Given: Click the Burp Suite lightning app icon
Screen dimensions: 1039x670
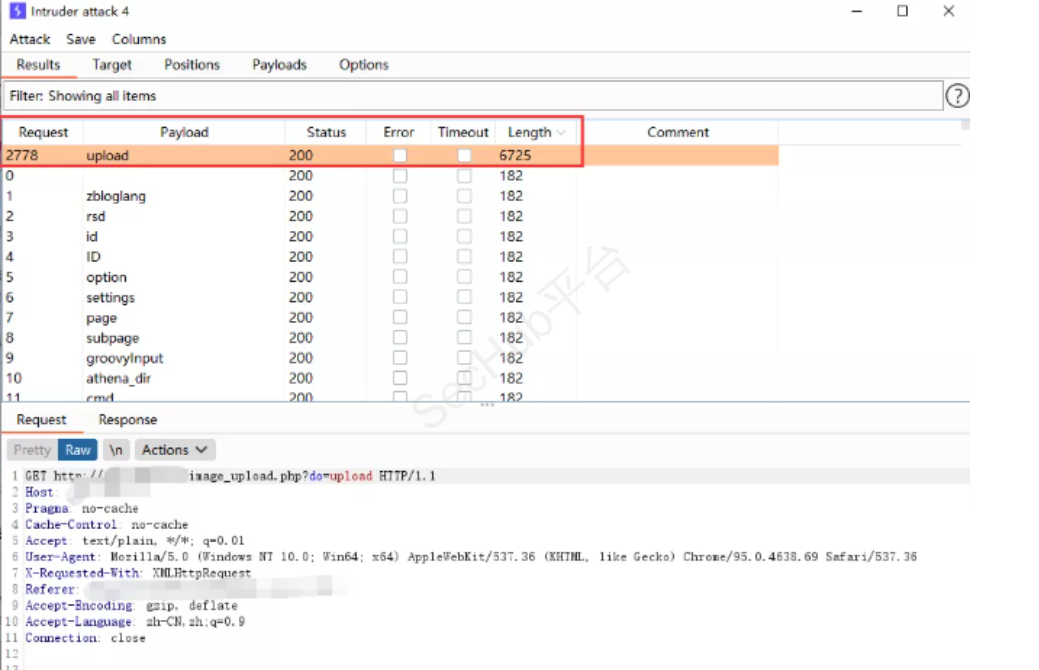Looking at the screenshot, I should tap(17, 12).
